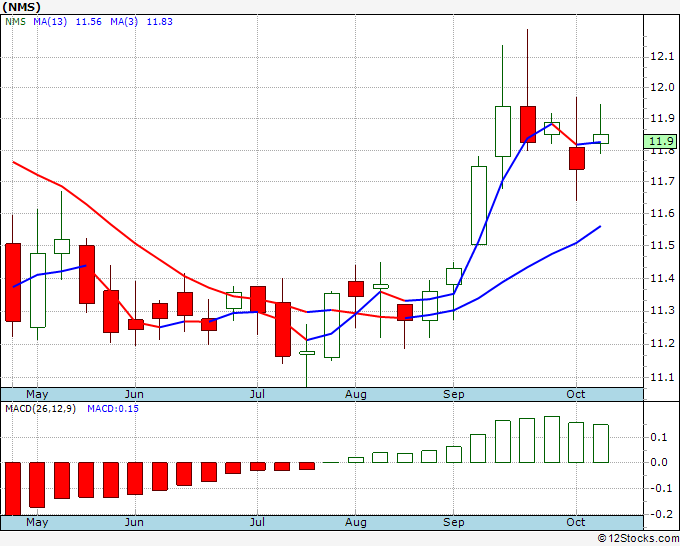680x546 pixels.
Task: Click Aug on the price chart axis
Action: 356,394
